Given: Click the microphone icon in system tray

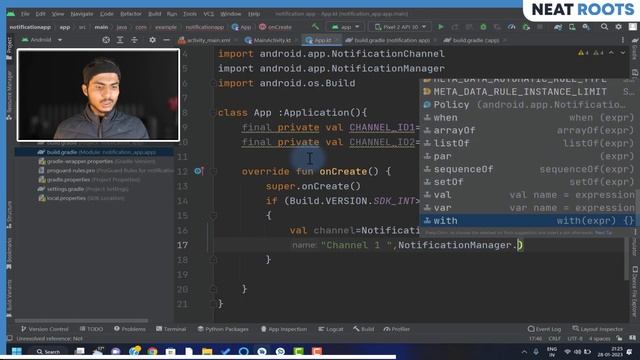Looking at the screenshot, I should coord(536,352).
